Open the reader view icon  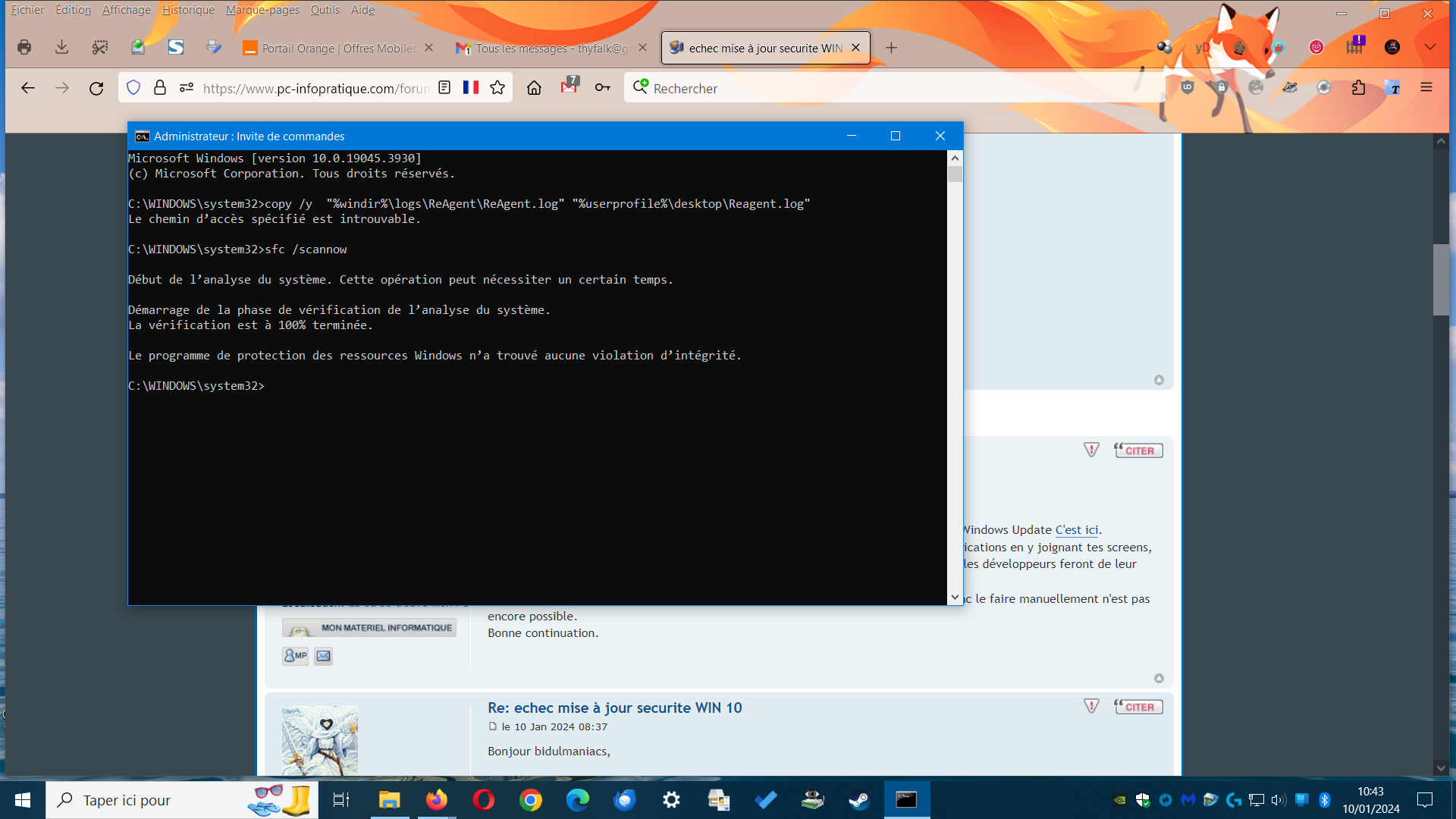pos(444,88)
